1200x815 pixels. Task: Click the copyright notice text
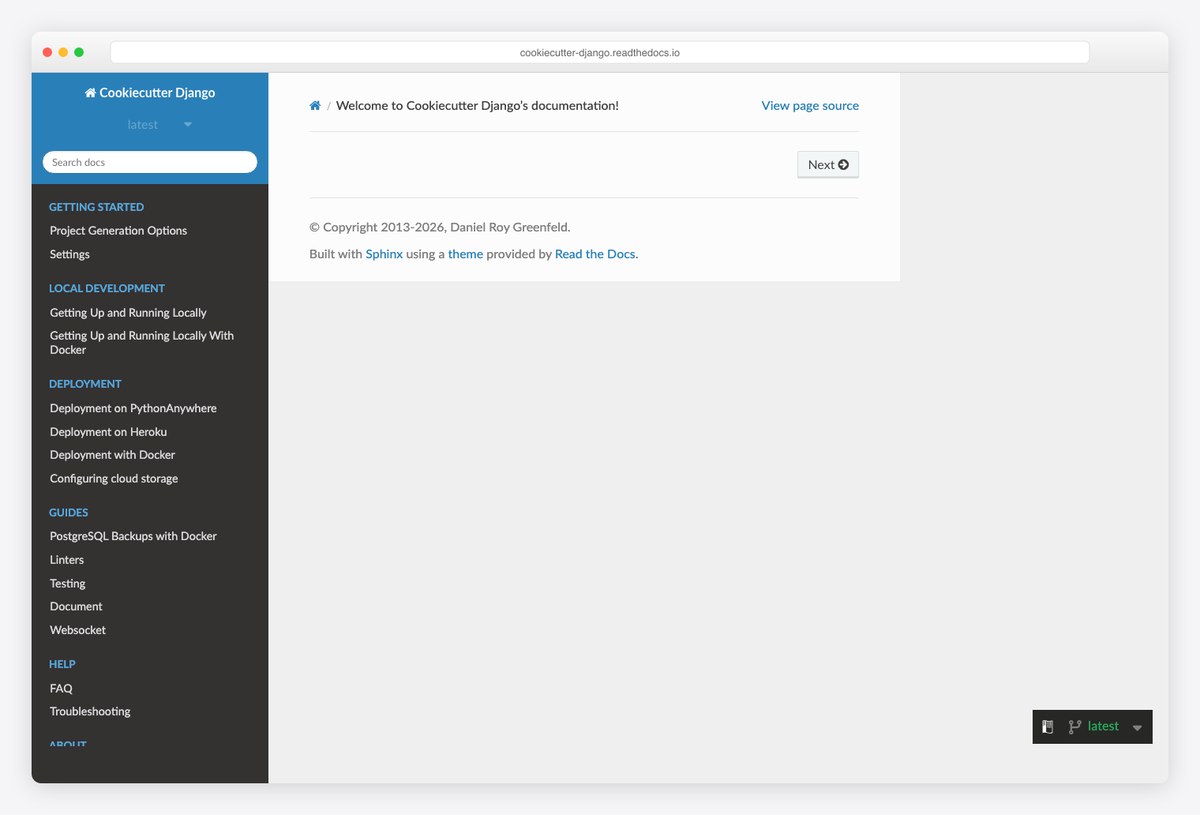(440, 228)
